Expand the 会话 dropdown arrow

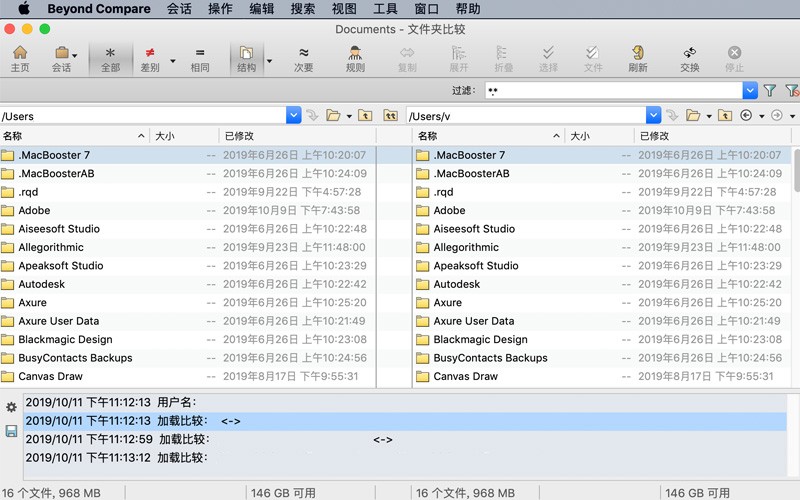click(x=75, y=55)
